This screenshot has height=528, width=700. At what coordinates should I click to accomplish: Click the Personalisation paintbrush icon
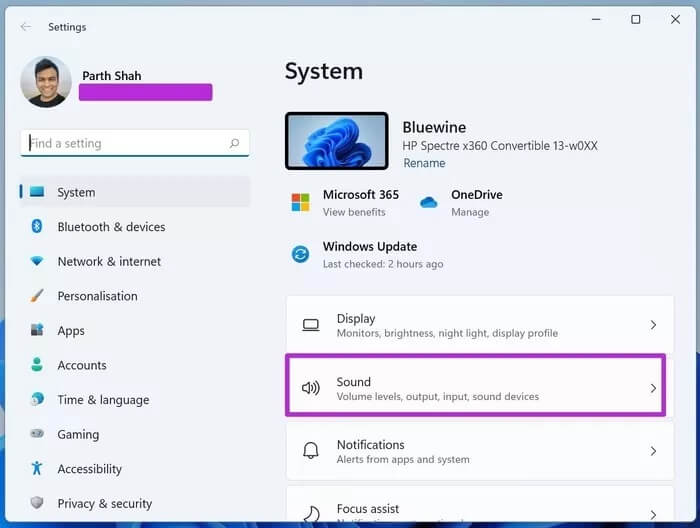[37, 295]
